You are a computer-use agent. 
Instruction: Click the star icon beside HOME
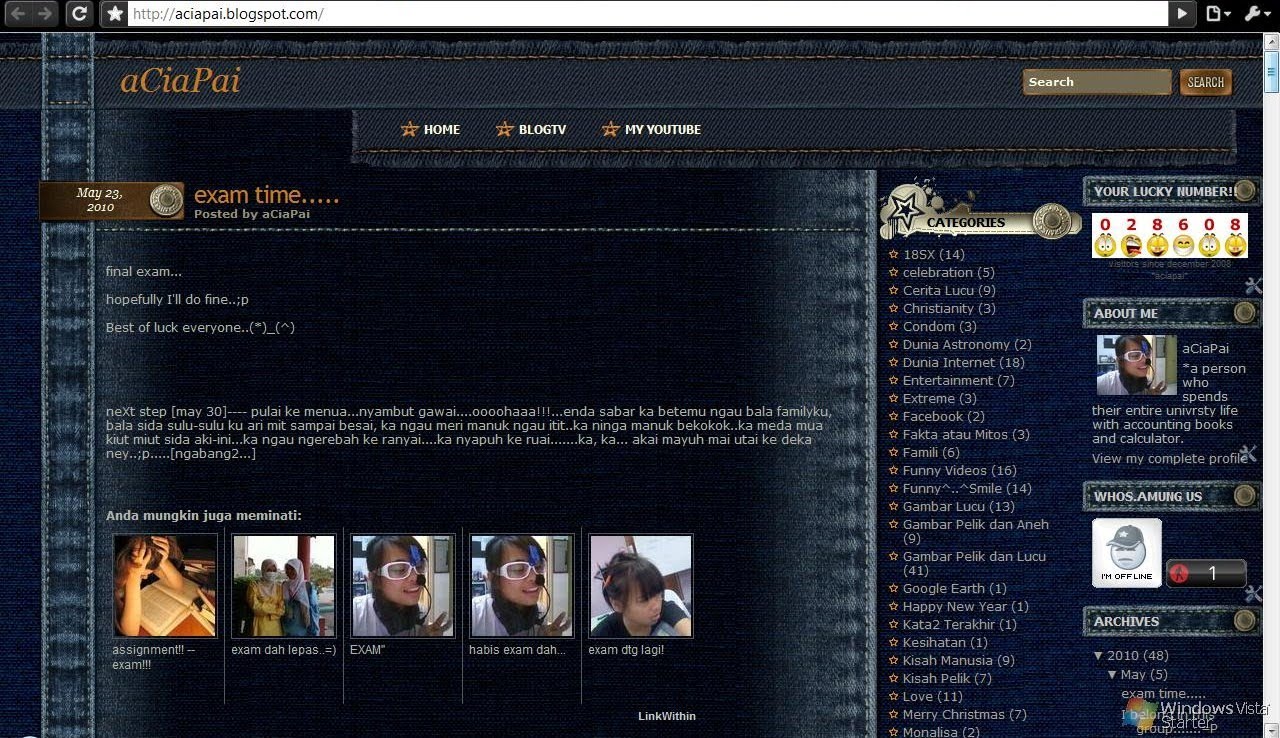click(409, 129)
